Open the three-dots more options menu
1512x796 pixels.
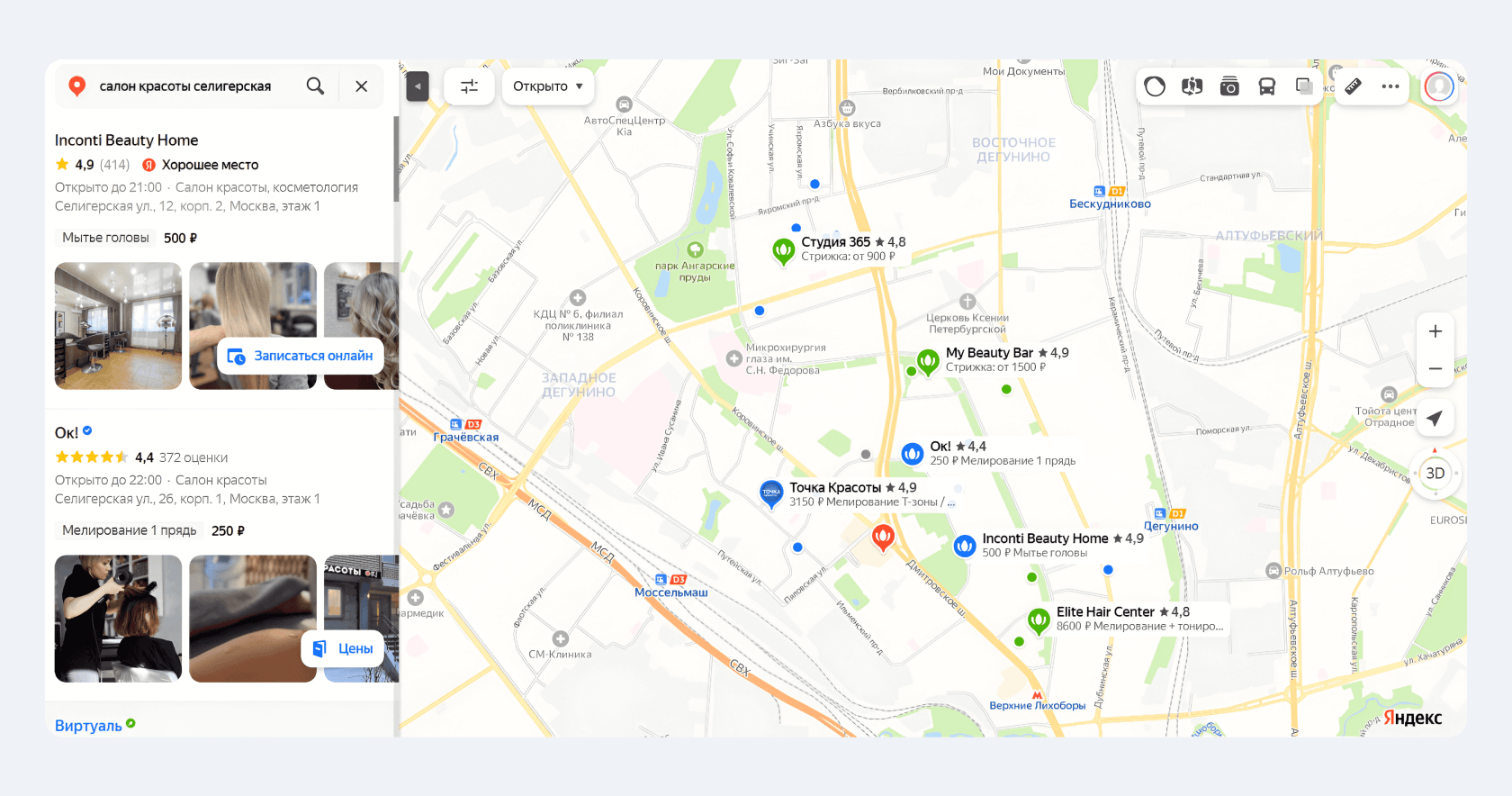1390,86
